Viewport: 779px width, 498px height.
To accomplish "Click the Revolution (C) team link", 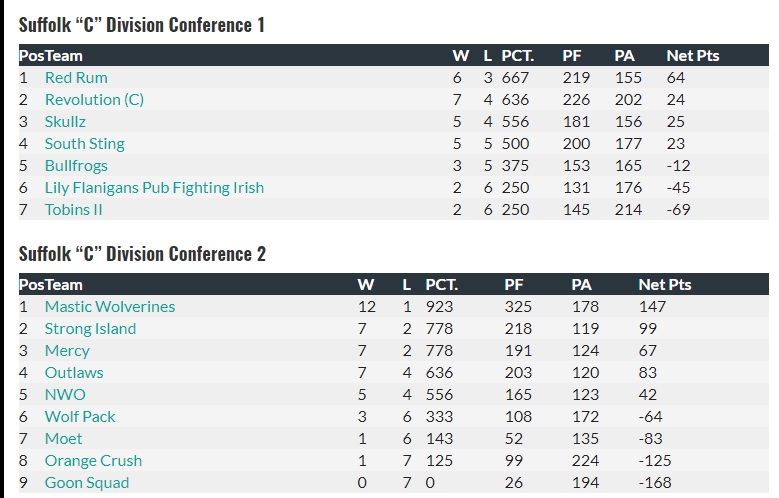I will [94, 100].
